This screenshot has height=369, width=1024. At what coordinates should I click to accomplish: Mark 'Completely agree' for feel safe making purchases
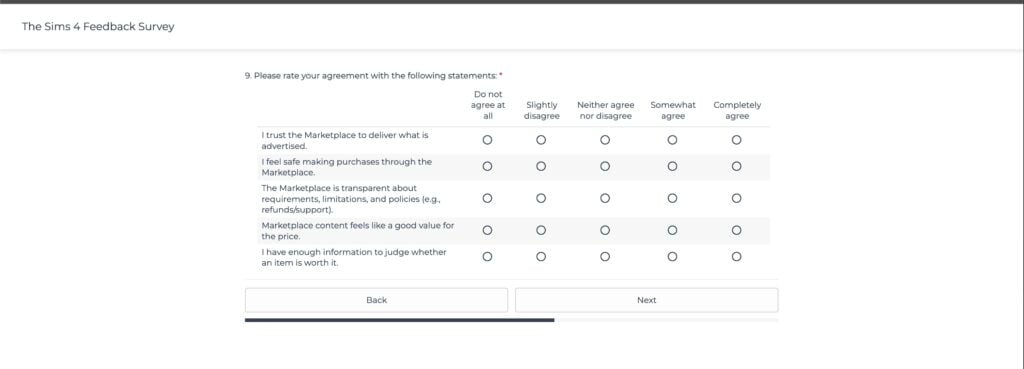[736, 167]
